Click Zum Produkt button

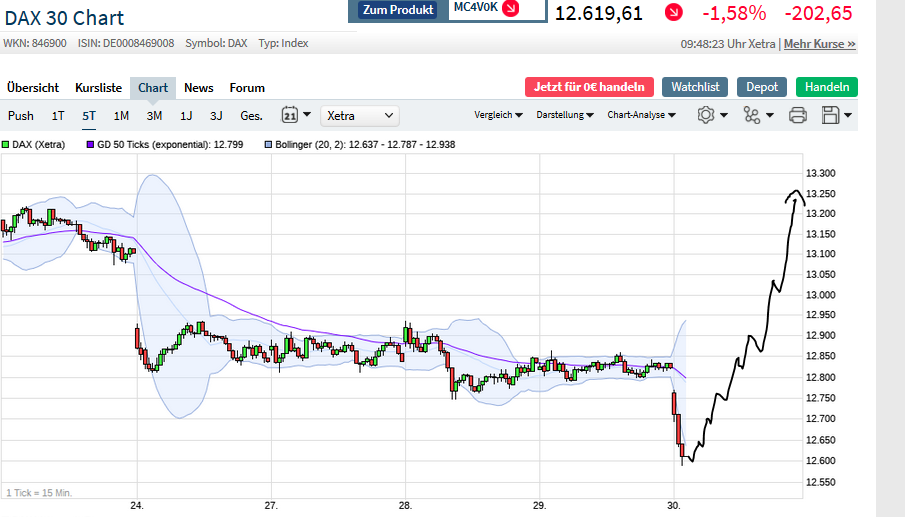click(x=398, y=10)
